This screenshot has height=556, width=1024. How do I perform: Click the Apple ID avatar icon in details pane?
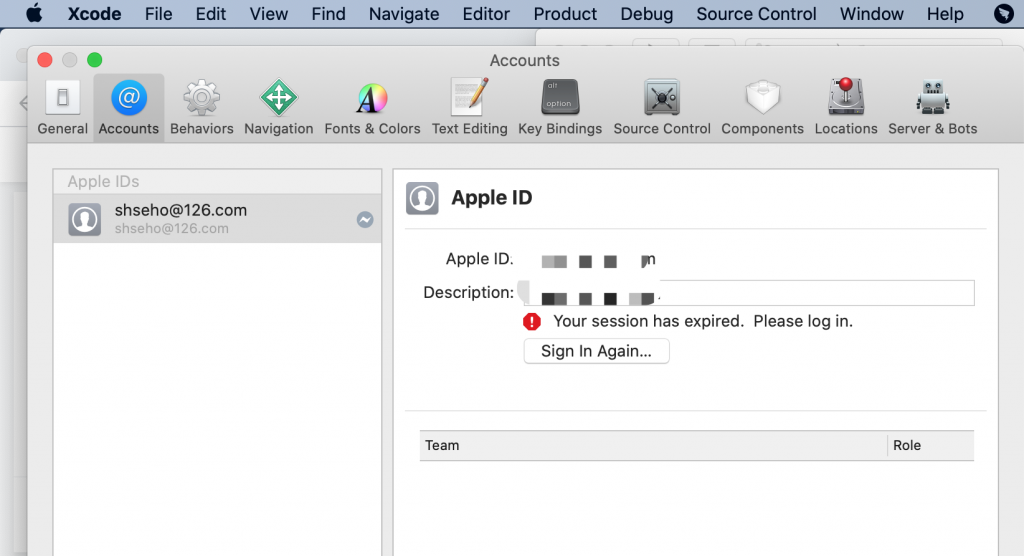pos(422,198)
